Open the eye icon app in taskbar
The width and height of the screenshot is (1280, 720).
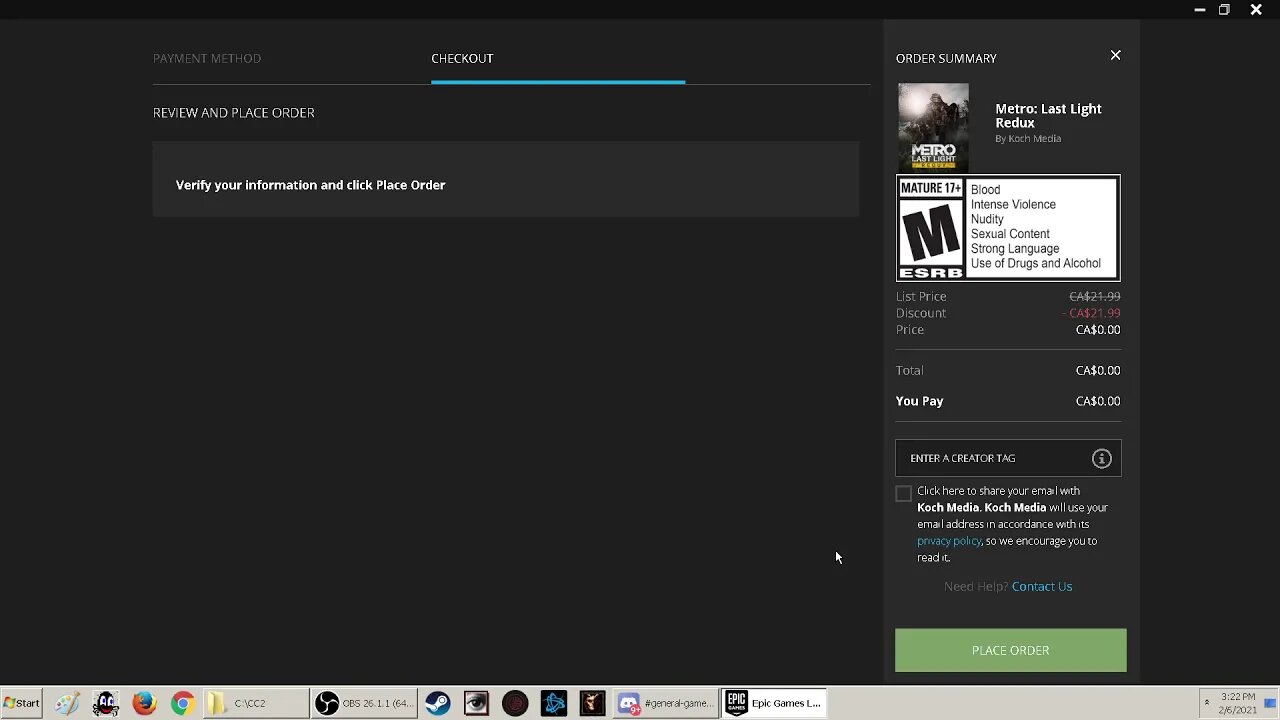[476, 703]
